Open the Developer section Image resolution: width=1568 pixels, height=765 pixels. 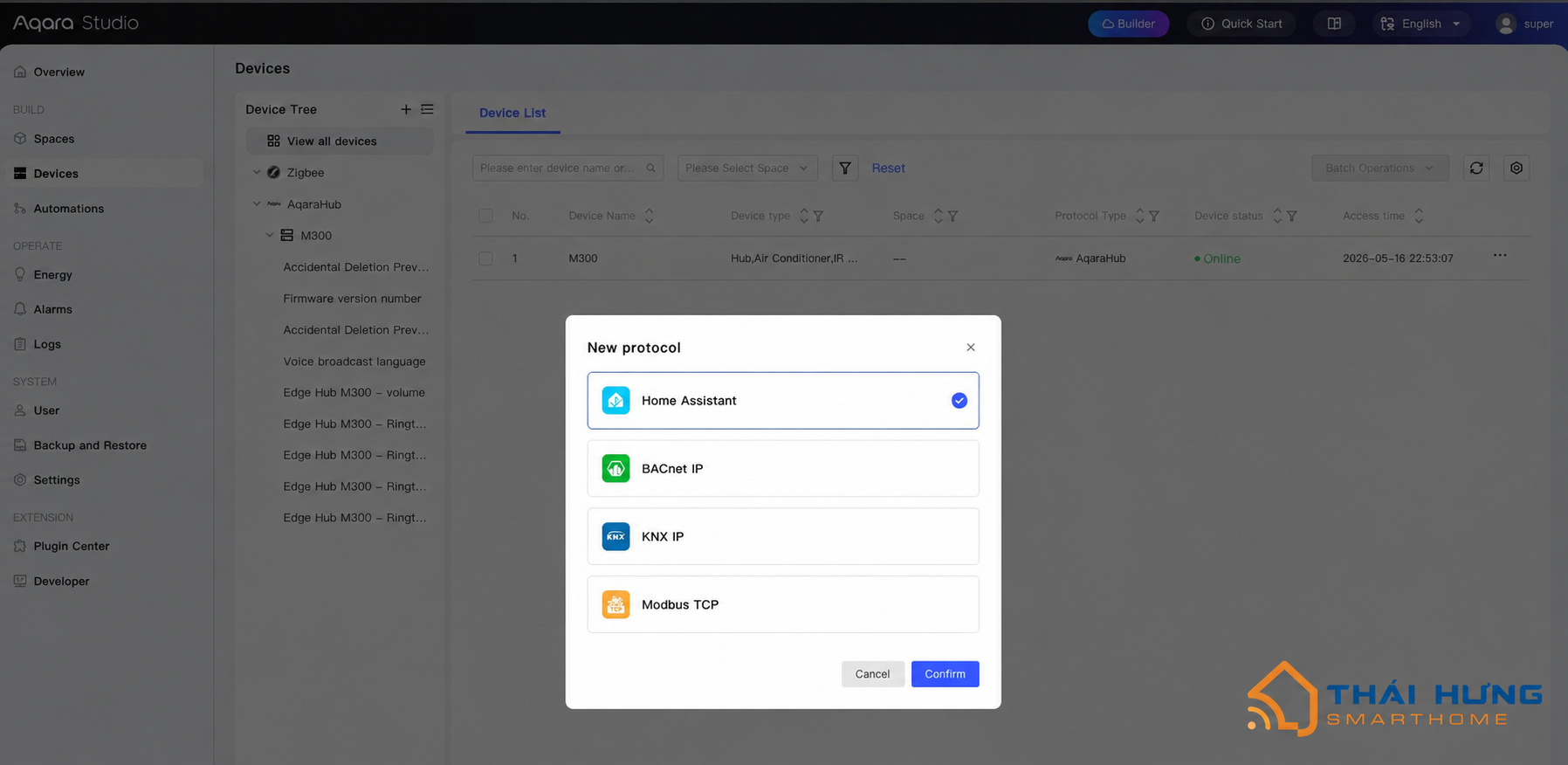coord(104,582)
